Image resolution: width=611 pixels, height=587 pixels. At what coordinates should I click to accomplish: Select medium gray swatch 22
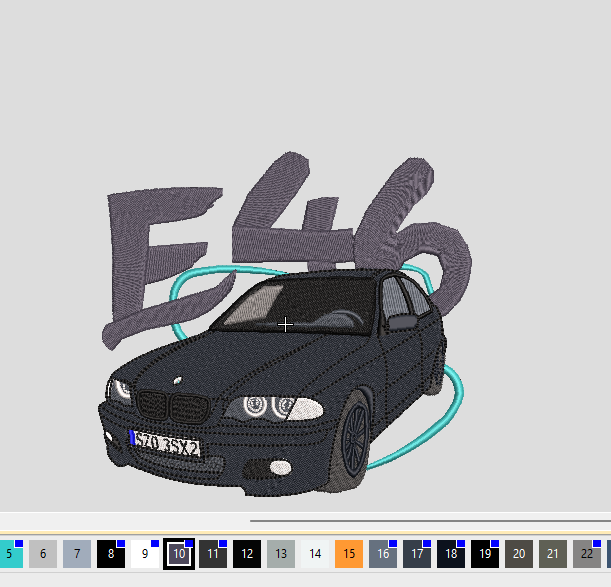587,553
